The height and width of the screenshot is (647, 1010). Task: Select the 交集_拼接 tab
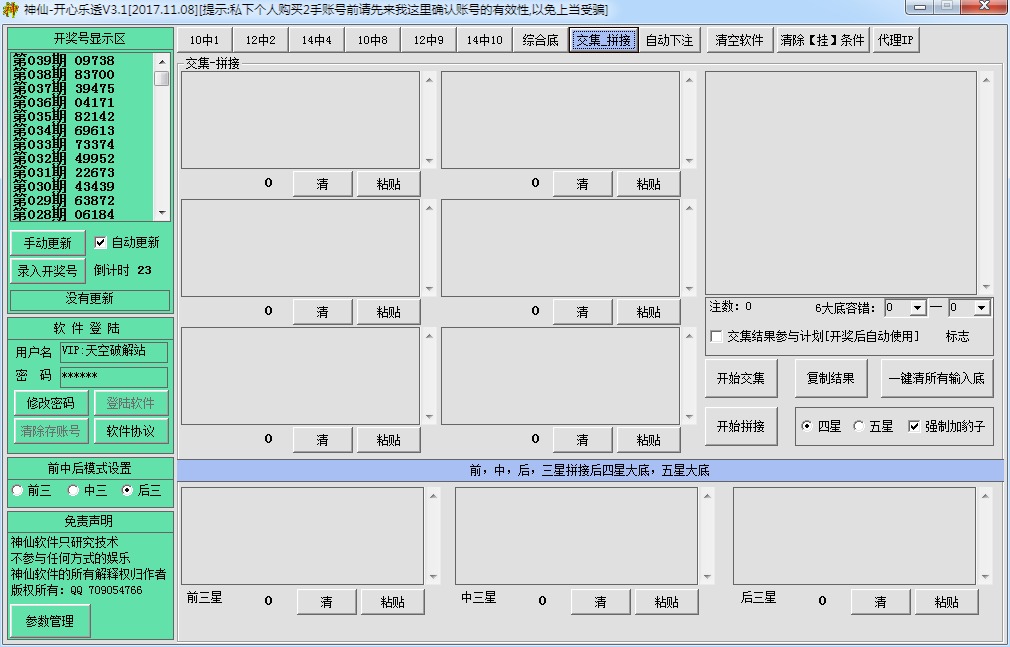(601, 40)
